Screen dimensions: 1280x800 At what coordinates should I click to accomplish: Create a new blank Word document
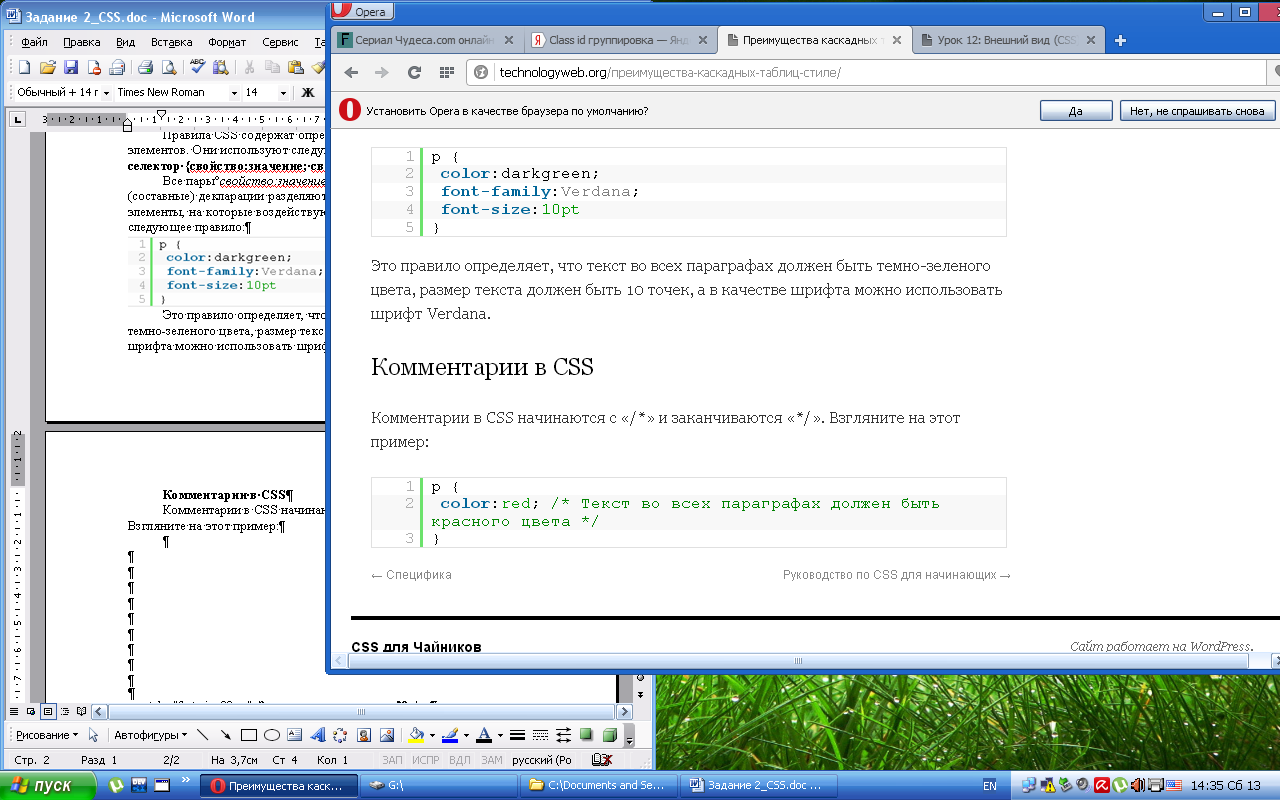[x=25, y=68]
